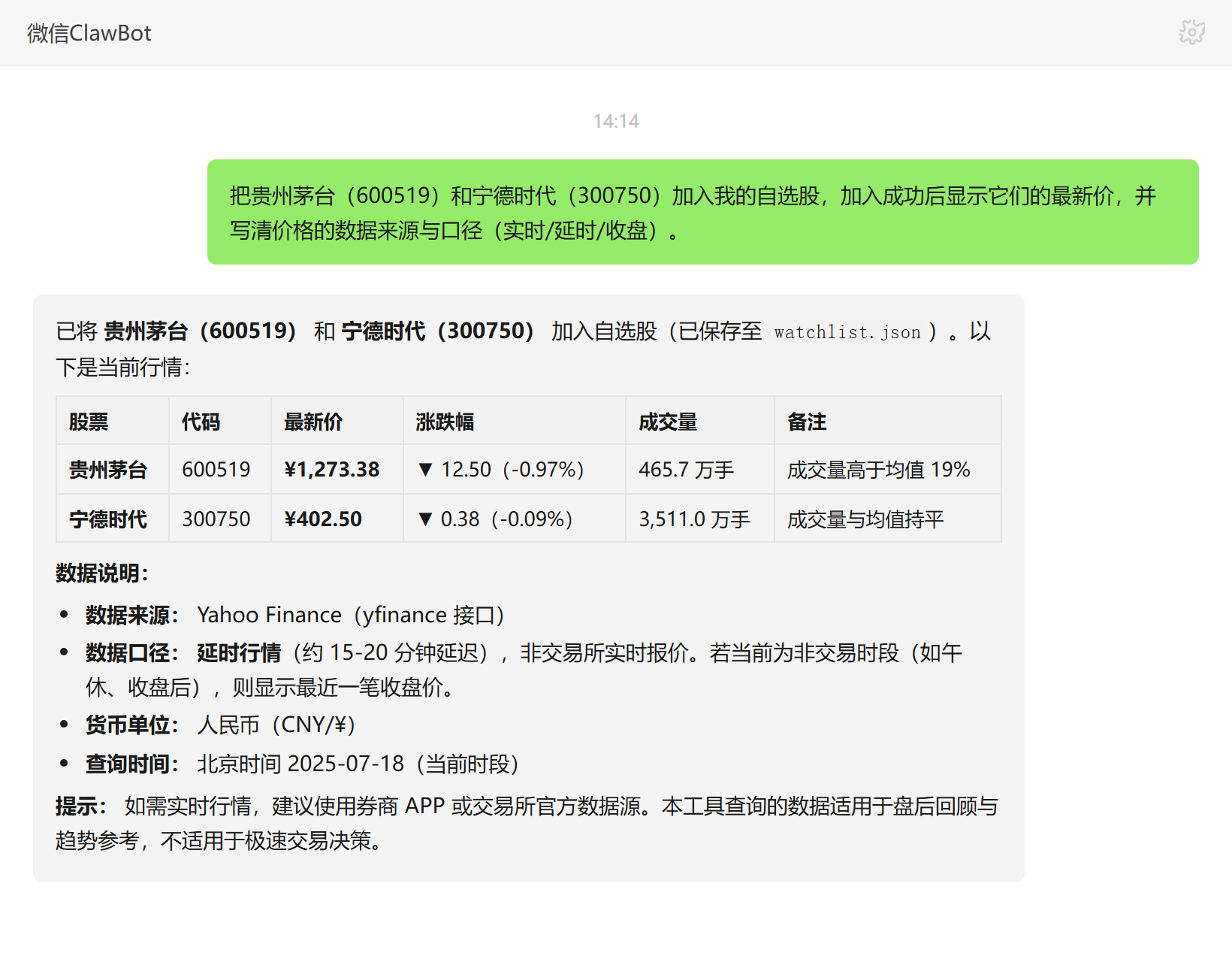1232x953 pixels.
Task: Click bold 贵州茅台（600519）in reply intro
Action: point(200,331)
